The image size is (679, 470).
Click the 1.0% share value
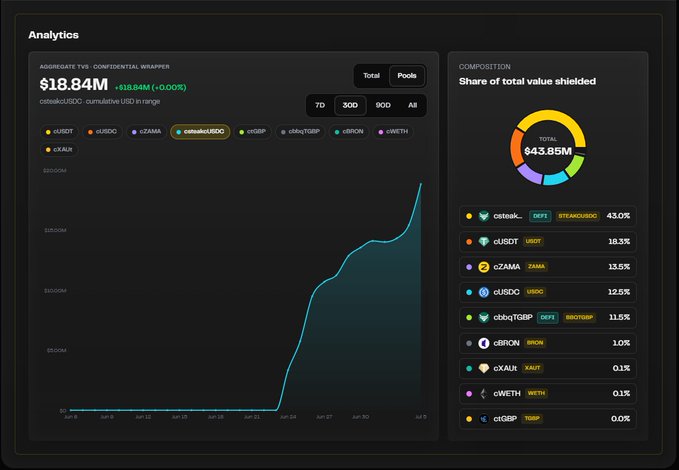click(x=621, y=343)
